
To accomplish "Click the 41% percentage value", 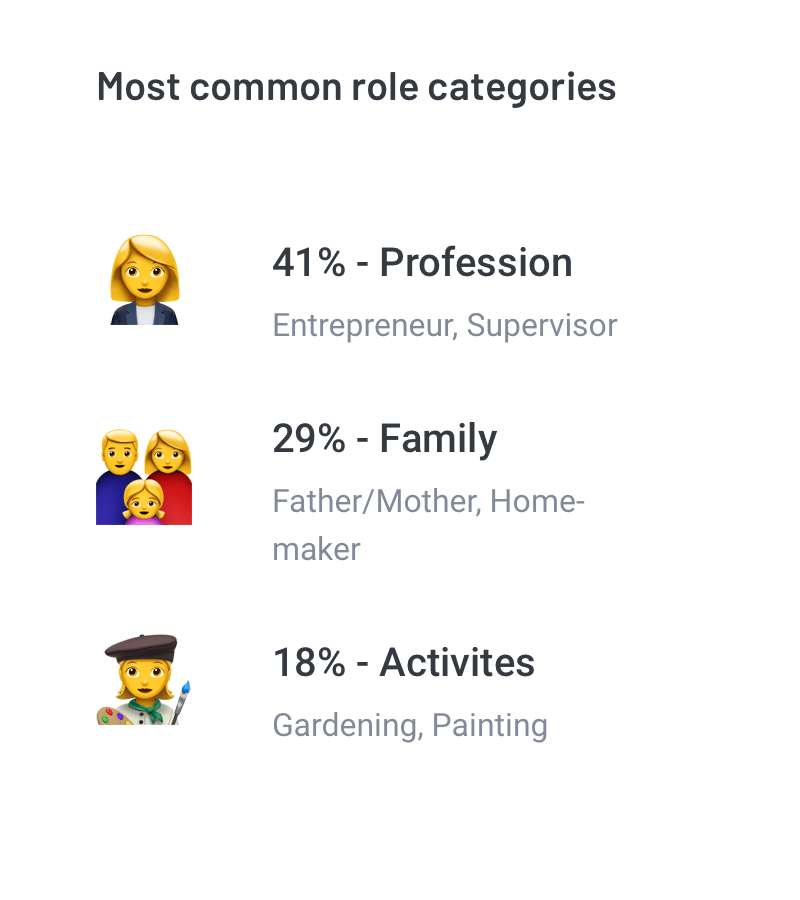I will click(308, 263).
